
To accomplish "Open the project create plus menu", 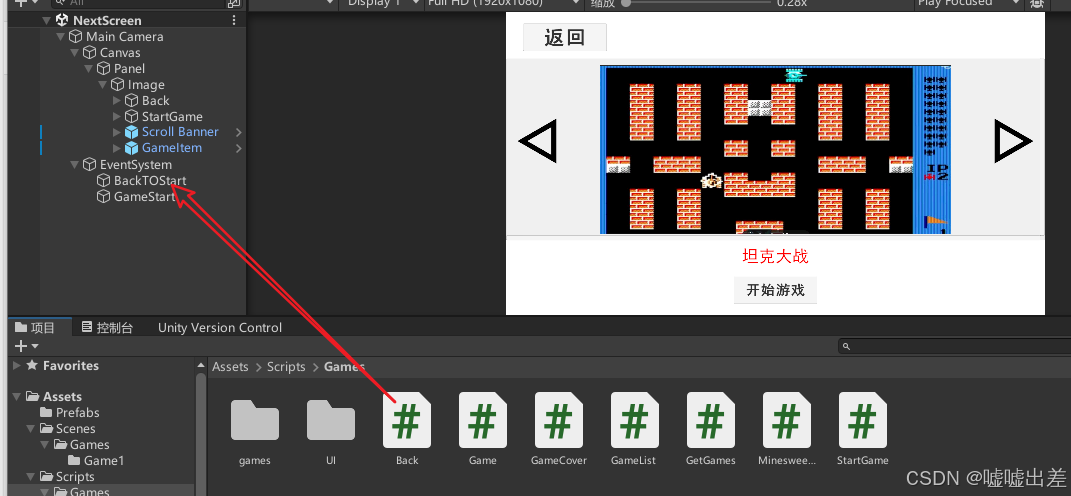I will tap(27, 346).
